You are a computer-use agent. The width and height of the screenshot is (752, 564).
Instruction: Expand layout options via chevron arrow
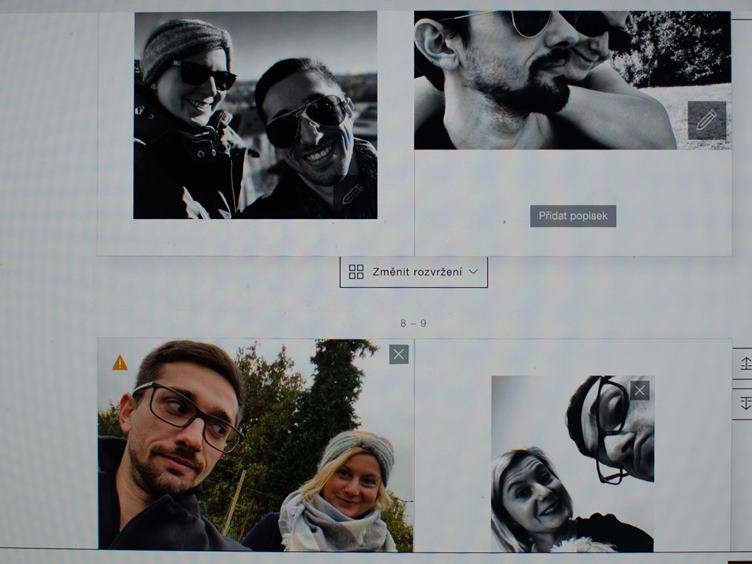[x=473, y=272]
